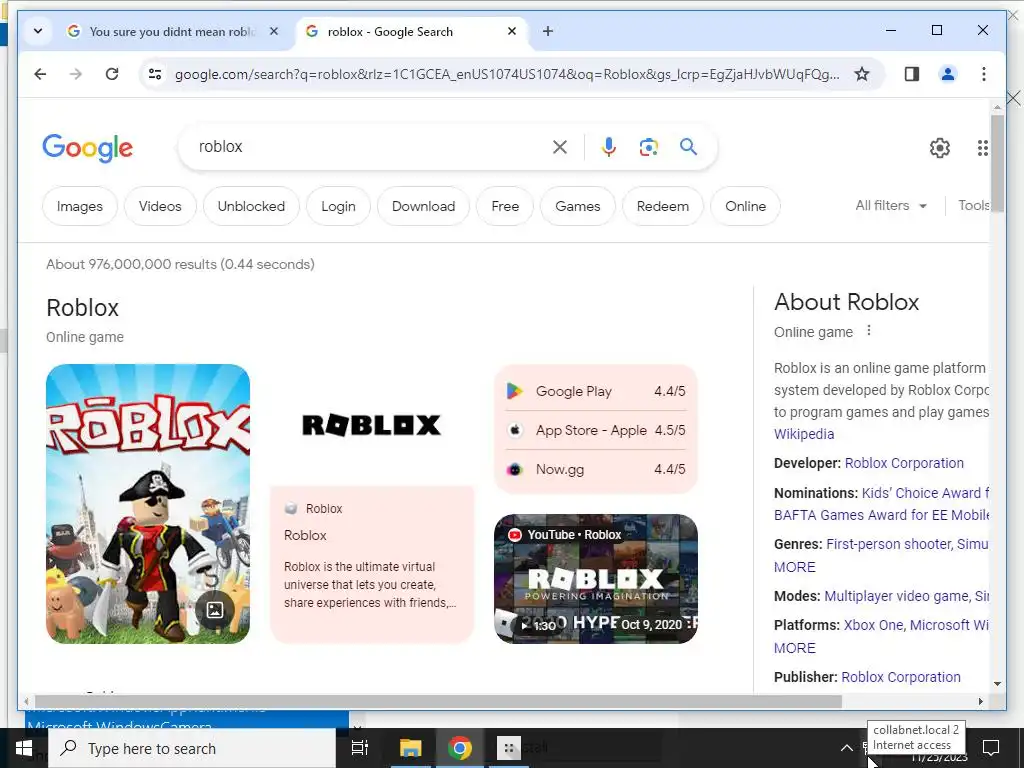
Task: Expand the All filters dropdown
Action: click(891, 206)
